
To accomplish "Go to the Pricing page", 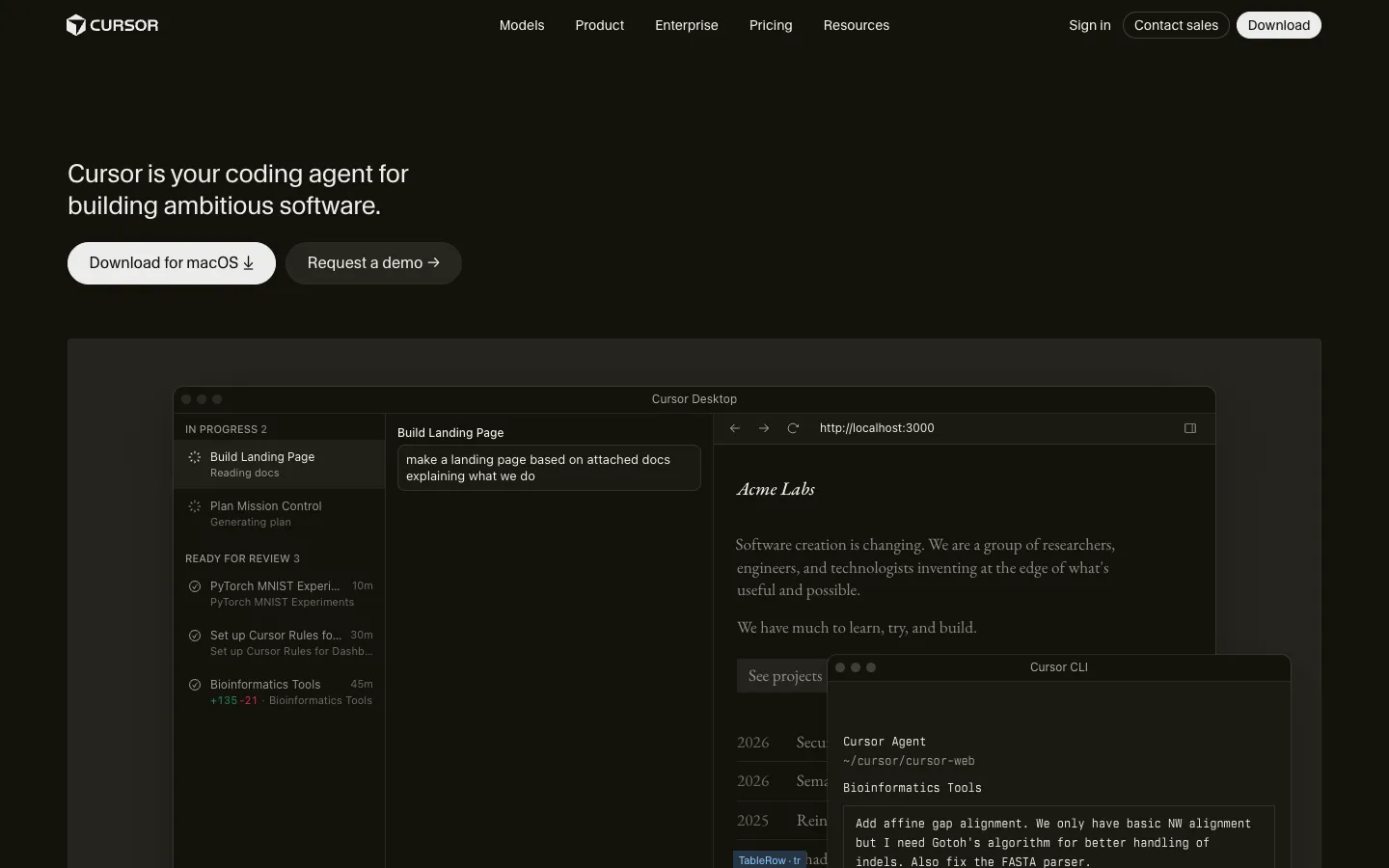I will pos(771,25).
